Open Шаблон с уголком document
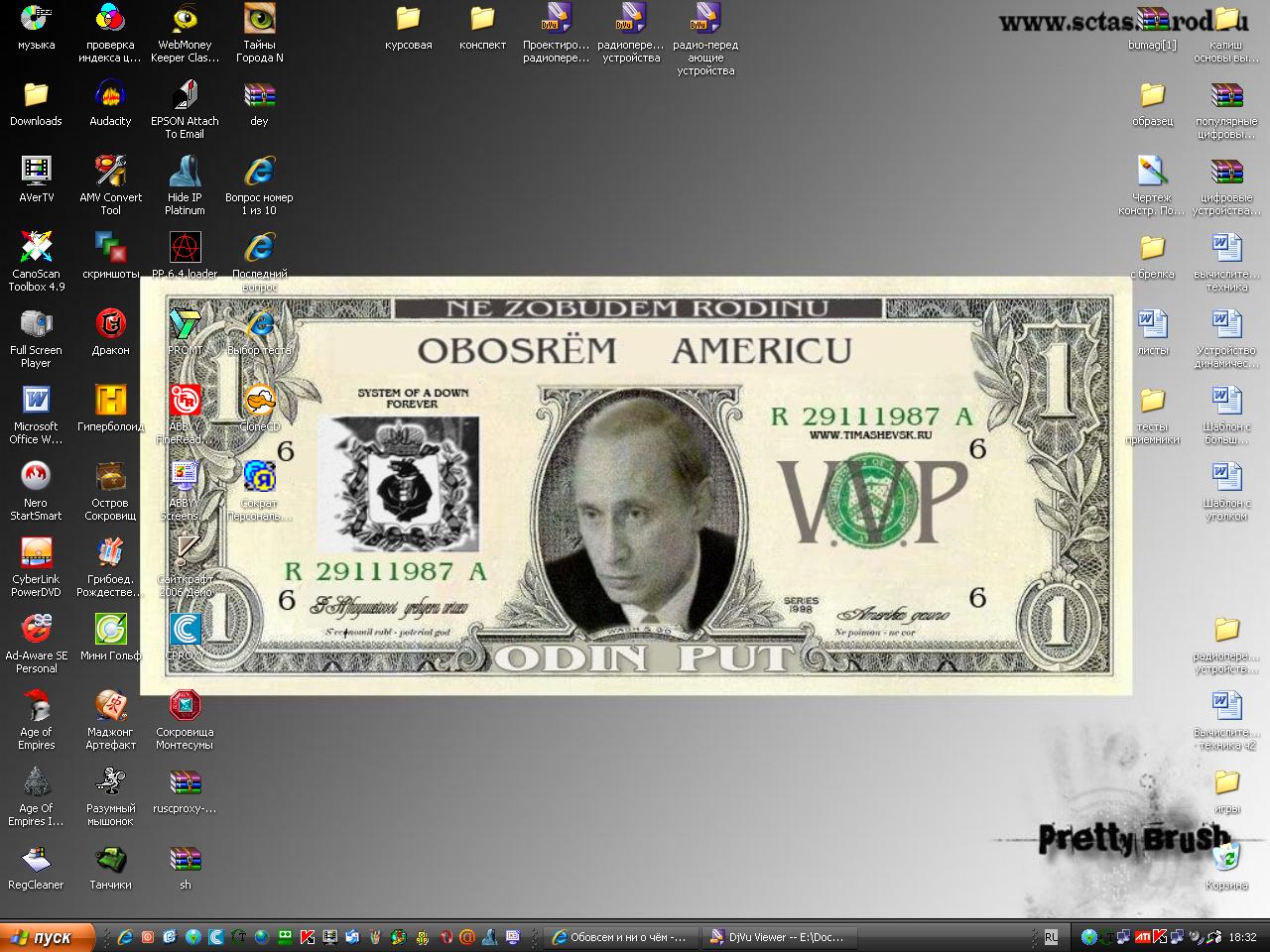Screen dimensions: 1270x952 coord(1226,492)
